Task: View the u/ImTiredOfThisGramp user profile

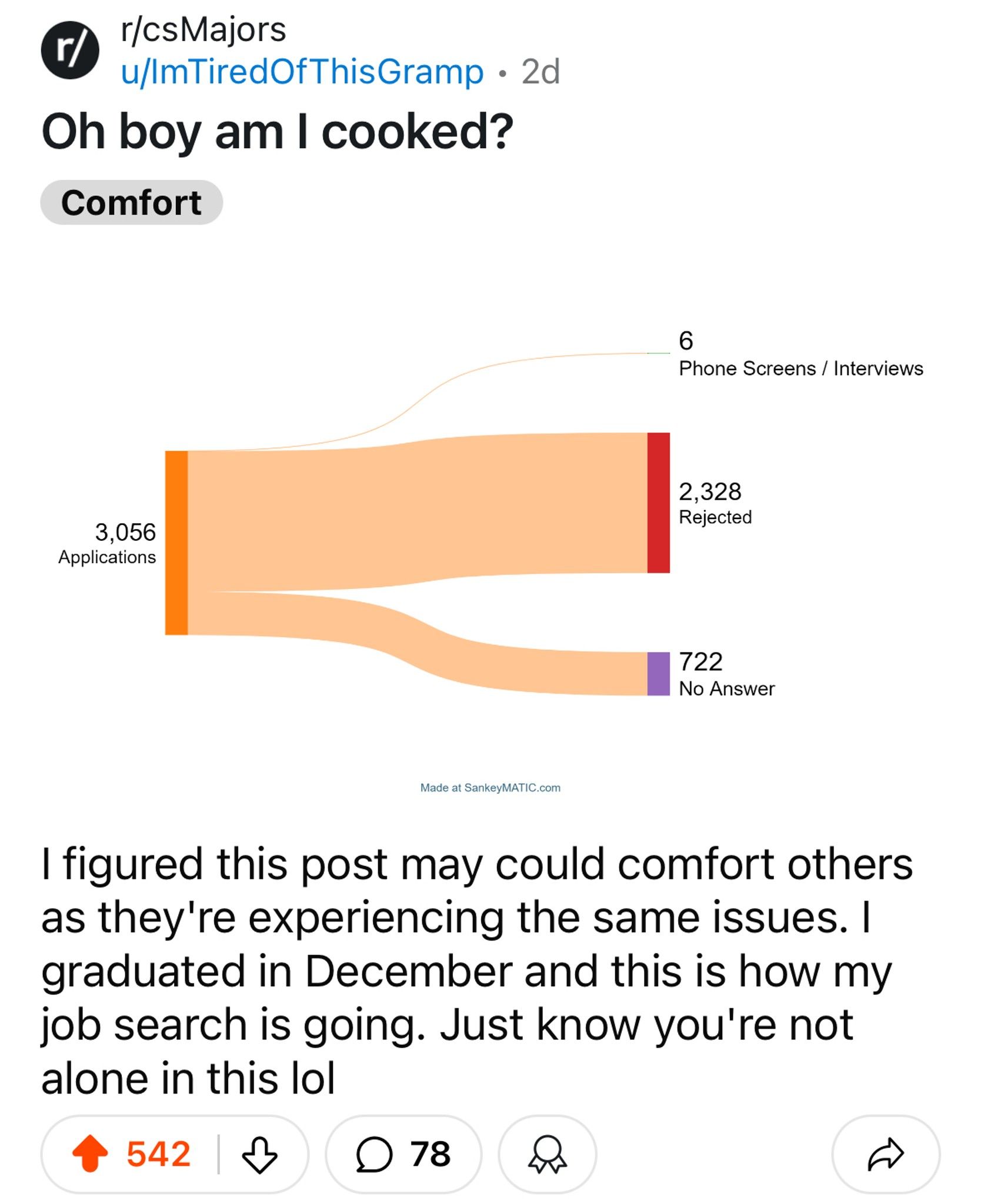Action: [302, 72]
